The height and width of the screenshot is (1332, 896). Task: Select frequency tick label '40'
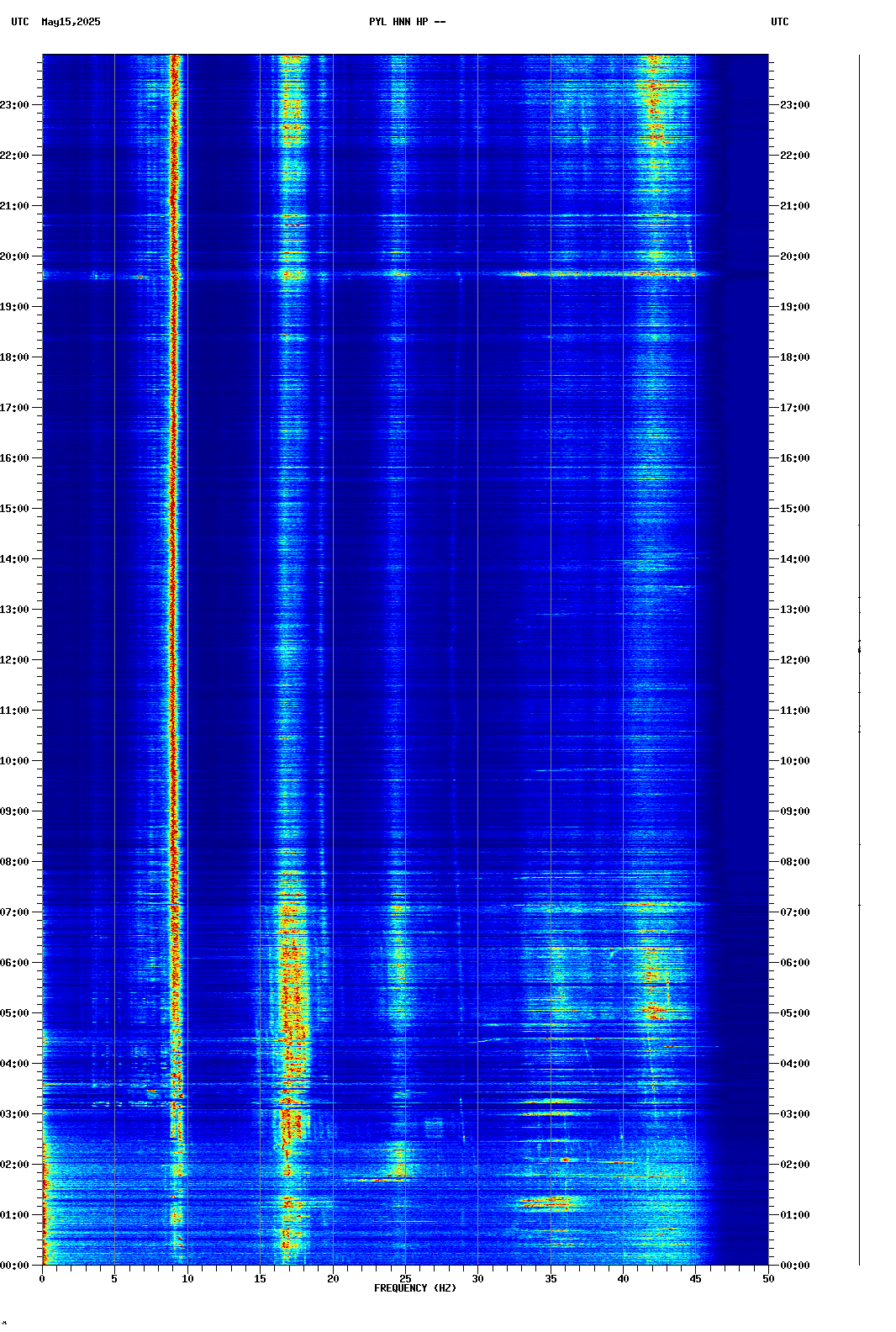click(x=623, y=1279)
